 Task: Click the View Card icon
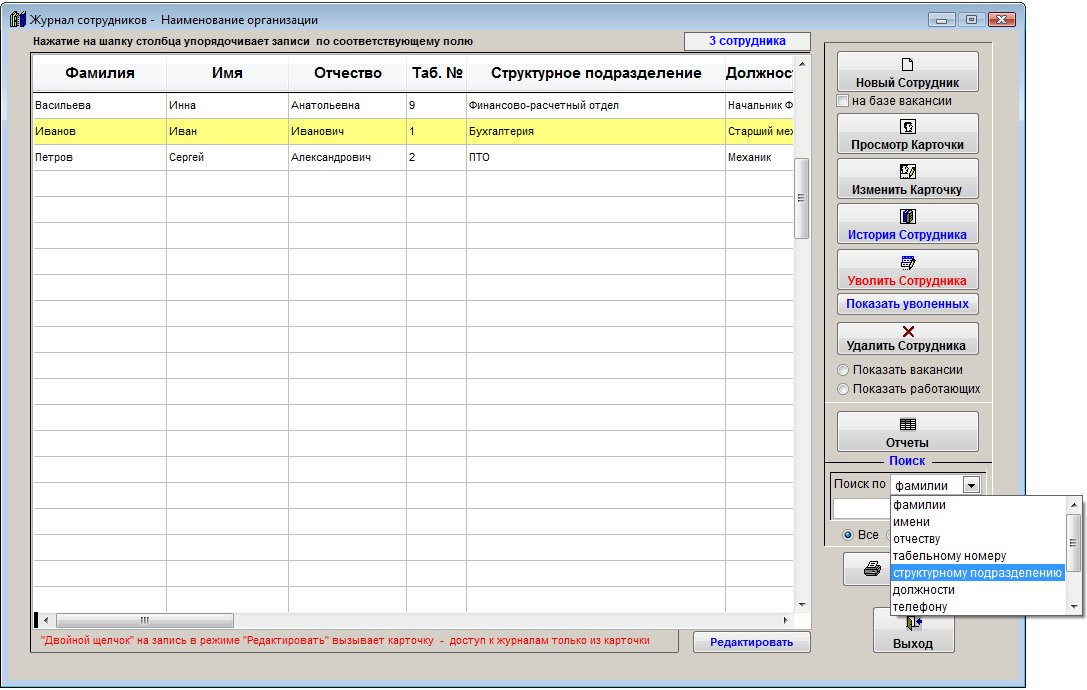[907, 127]
